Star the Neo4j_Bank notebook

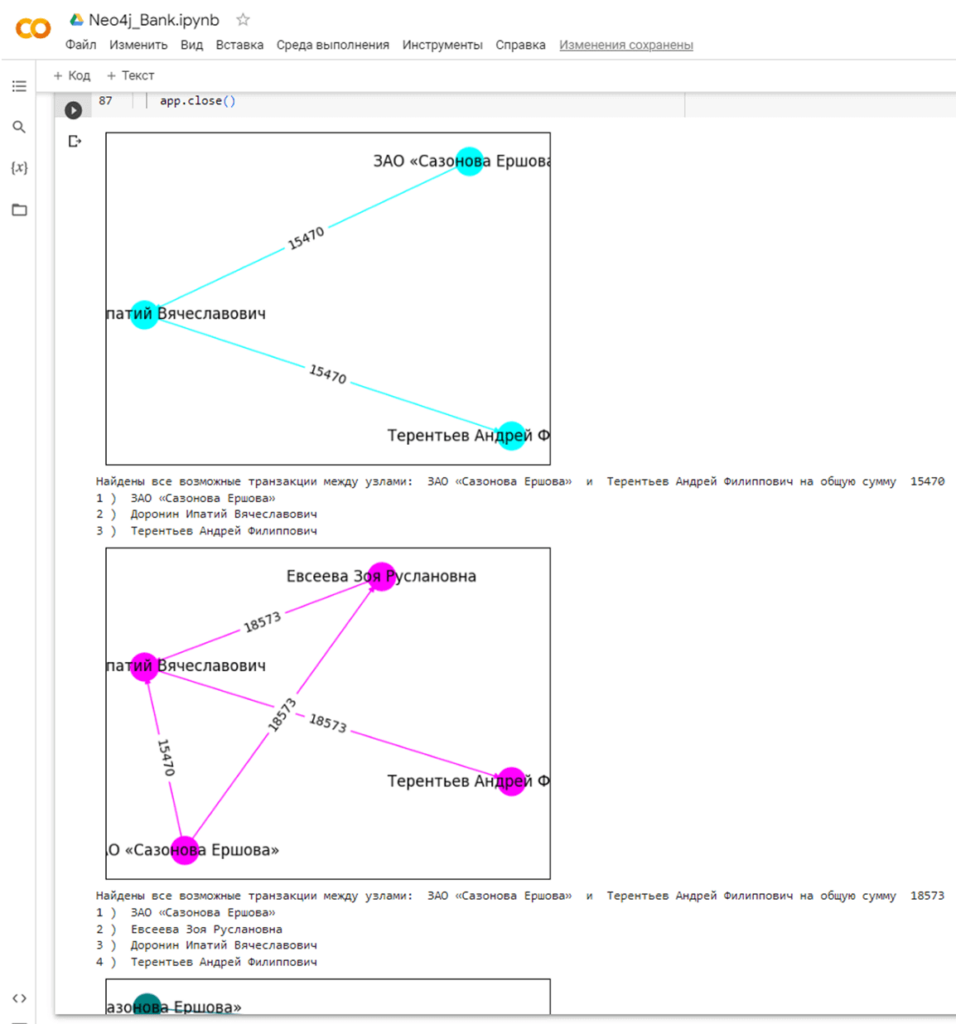pos(240,18)
